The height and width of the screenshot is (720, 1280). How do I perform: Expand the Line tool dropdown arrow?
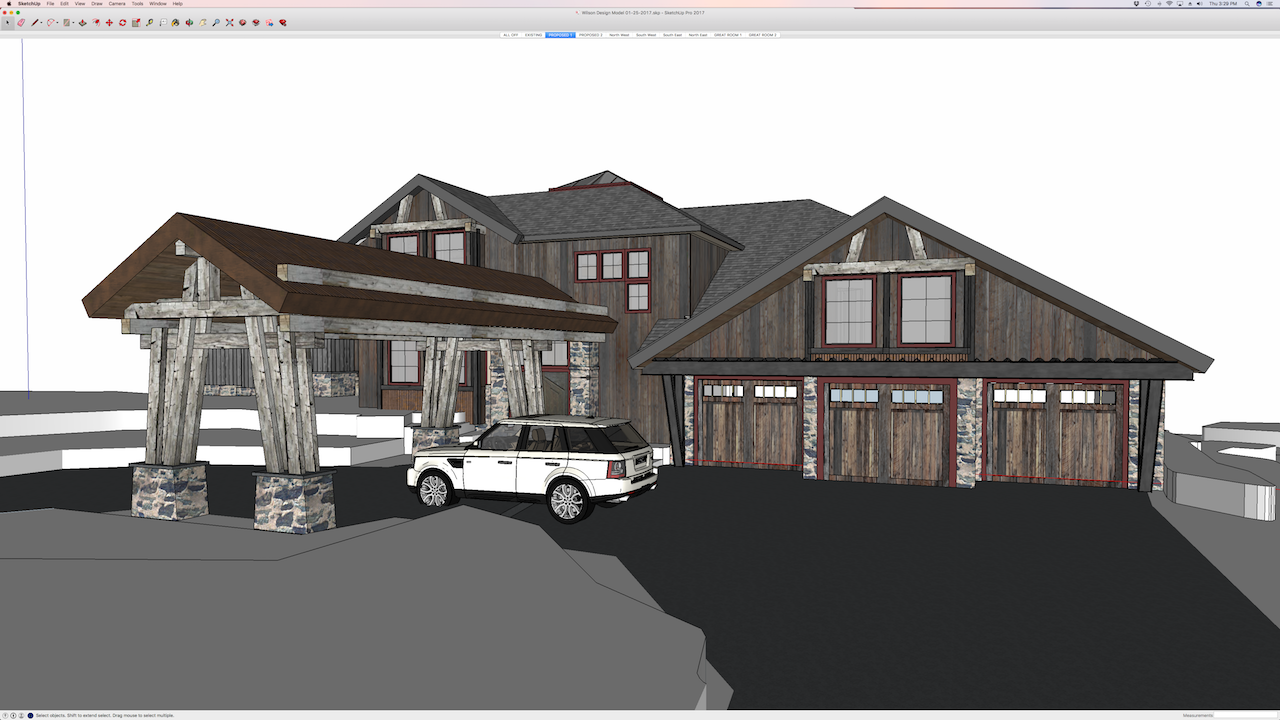(x=41, y=23)
